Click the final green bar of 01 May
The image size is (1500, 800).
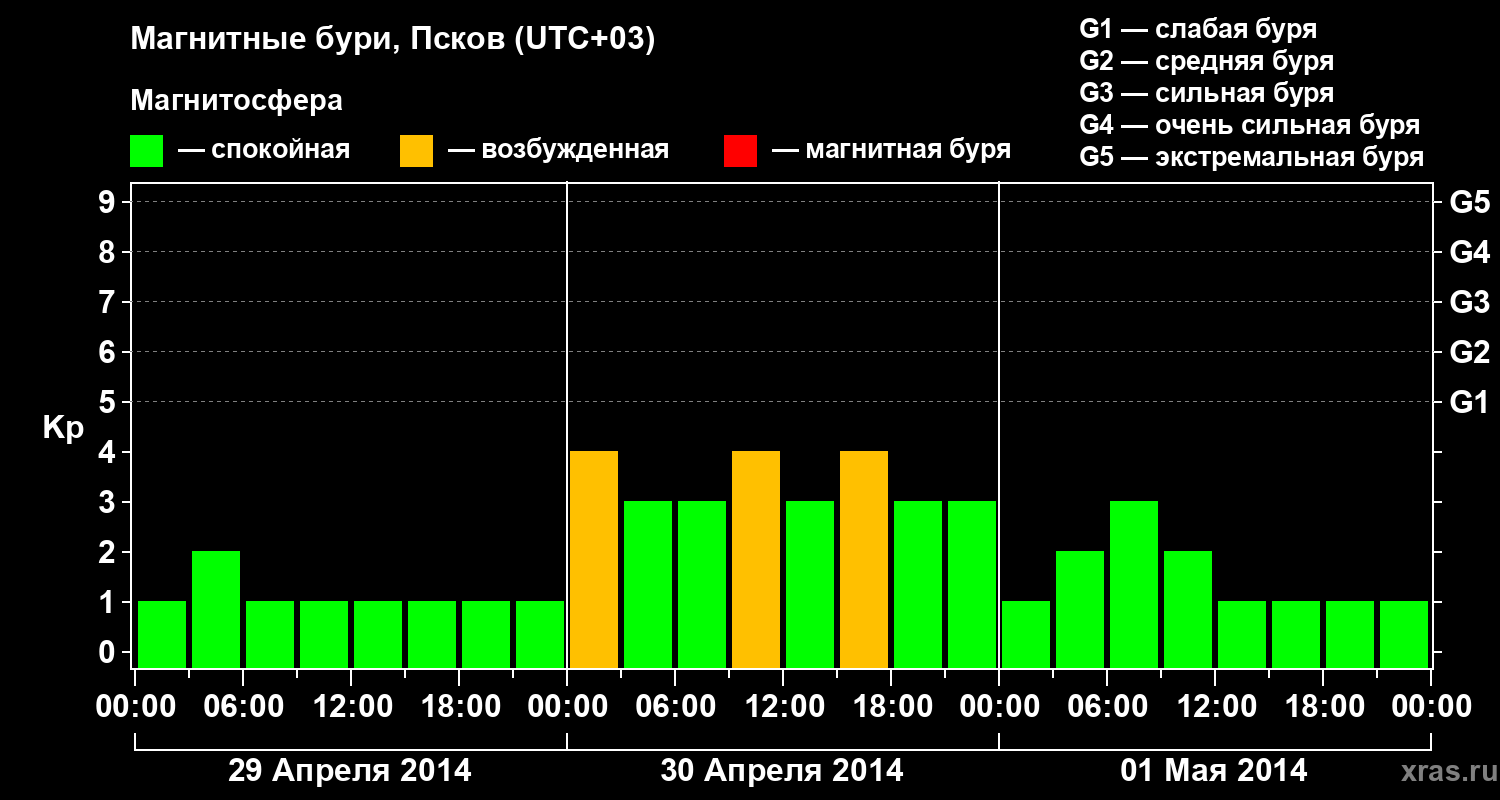[1404, 634]
